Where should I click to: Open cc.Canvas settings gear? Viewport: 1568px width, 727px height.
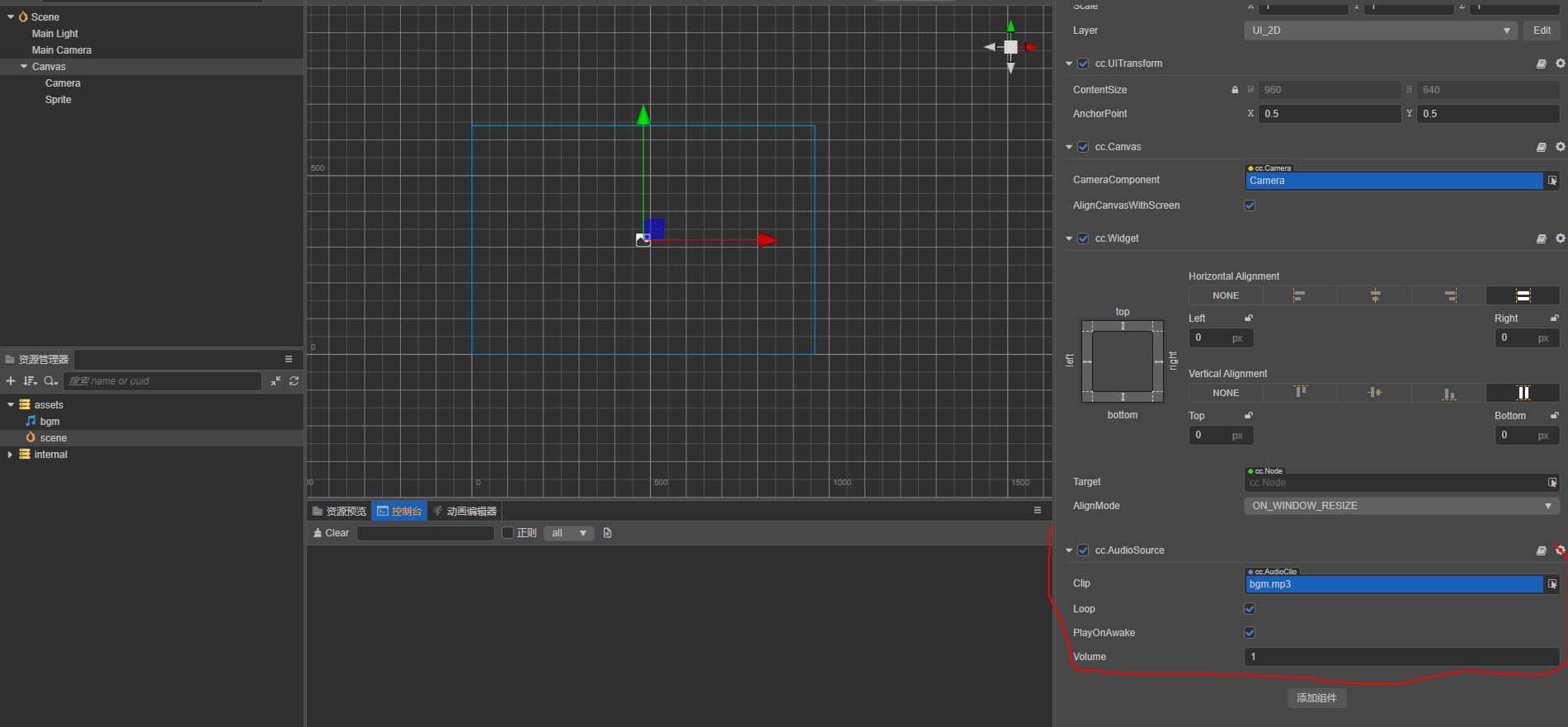[x=1560, y=147]
